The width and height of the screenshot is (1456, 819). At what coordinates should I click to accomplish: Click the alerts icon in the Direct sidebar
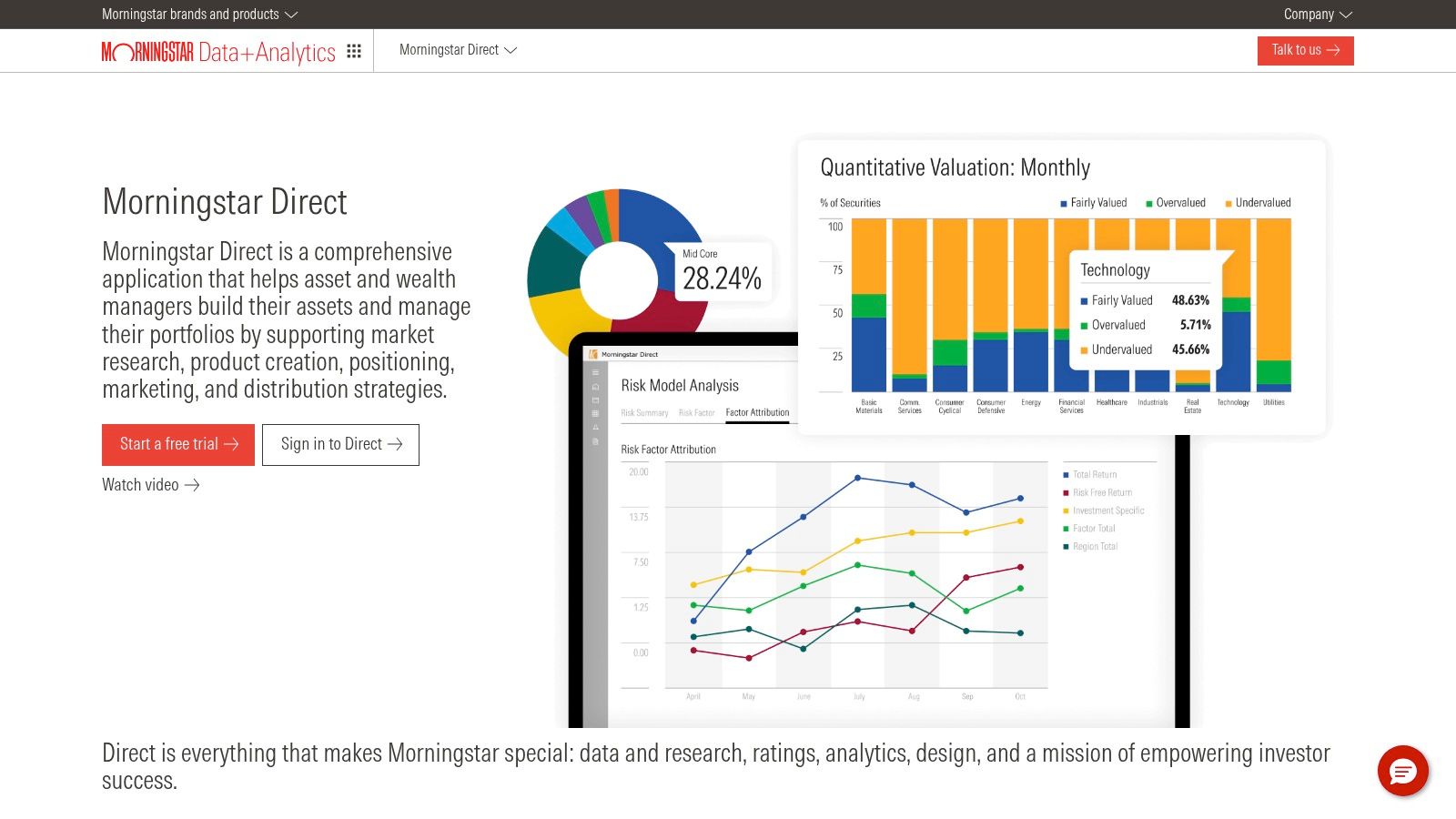click(595, 427)
